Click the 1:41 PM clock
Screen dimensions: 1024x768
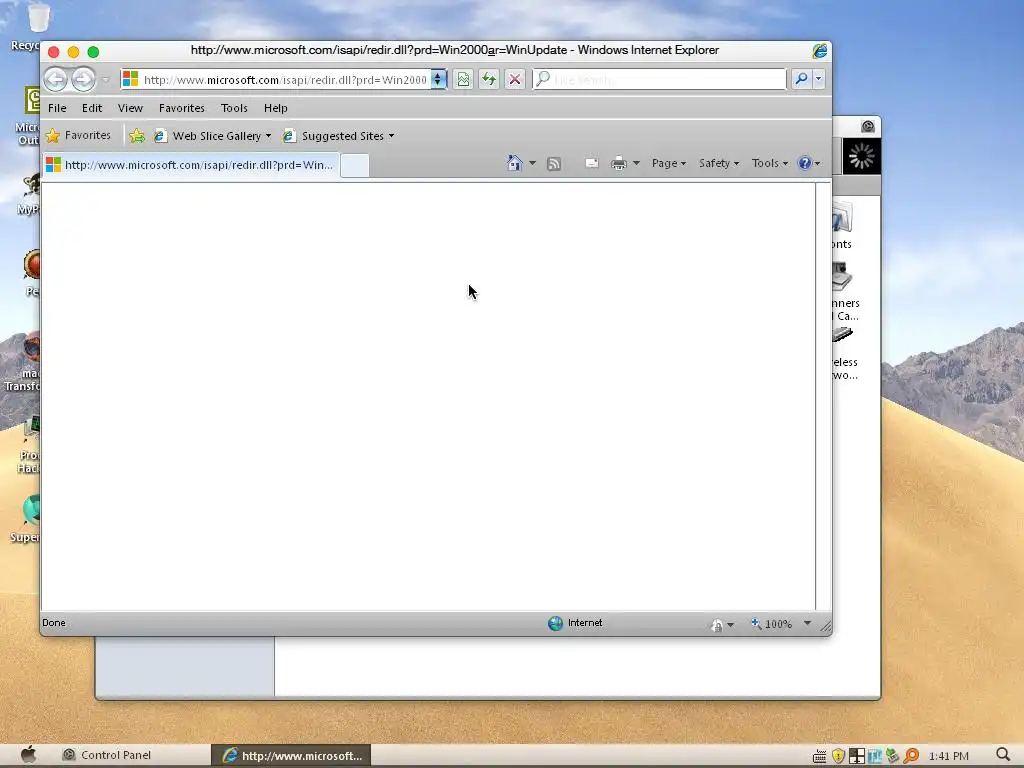(x=948, y=756)
